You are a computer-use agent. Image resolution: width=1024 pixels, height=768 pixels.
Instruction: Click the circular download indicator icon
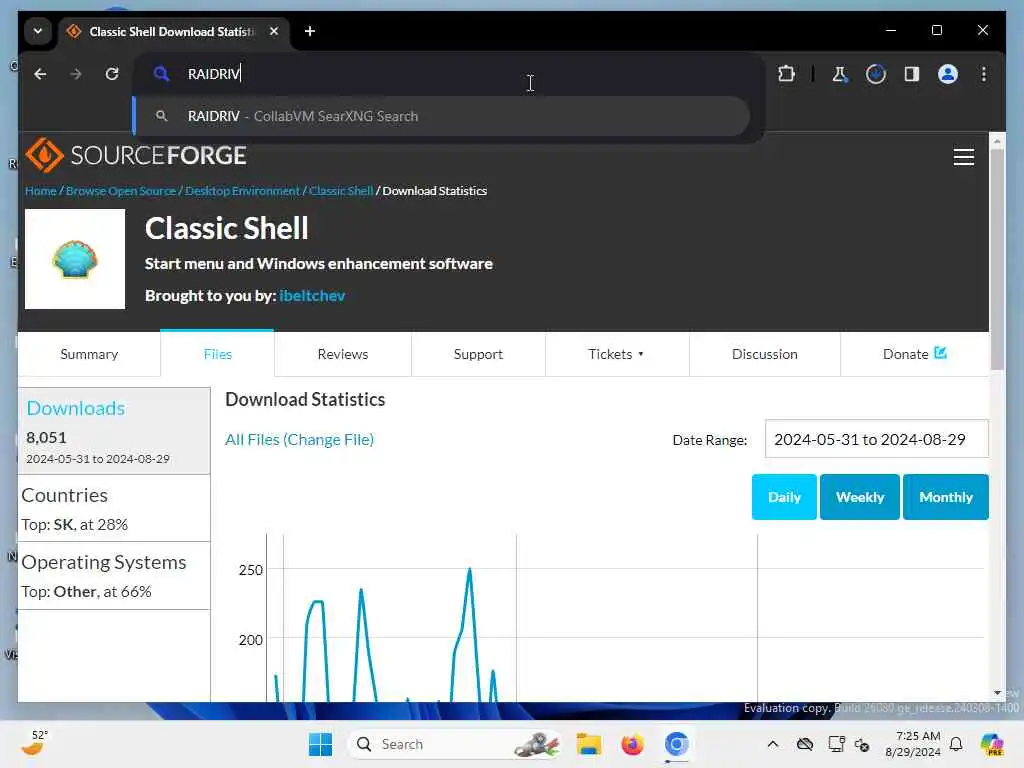point(876,74)
